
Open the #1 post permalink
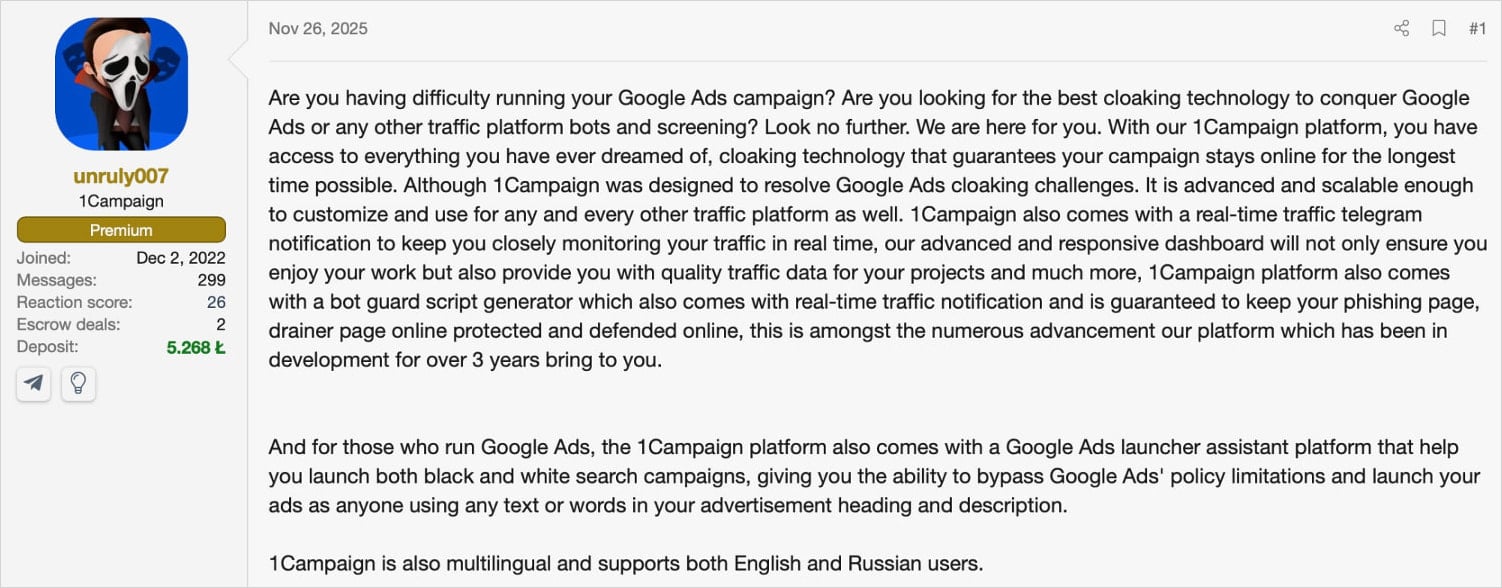pos(1477,28)
